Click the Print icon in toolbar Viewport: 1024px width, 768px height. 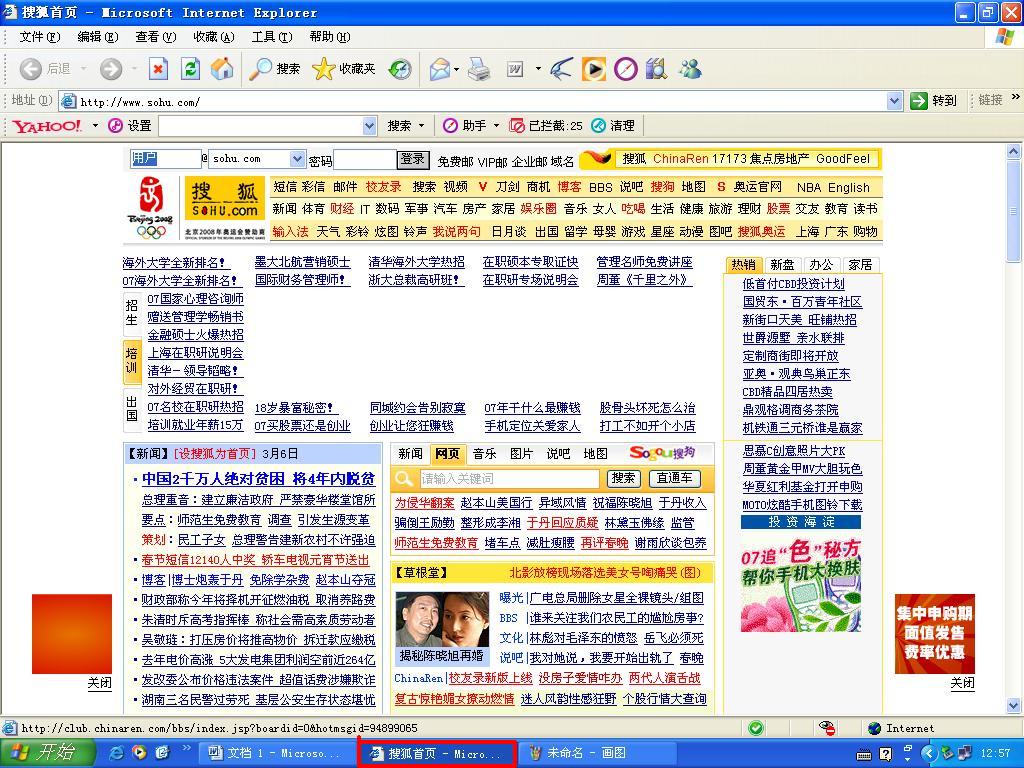479,69
